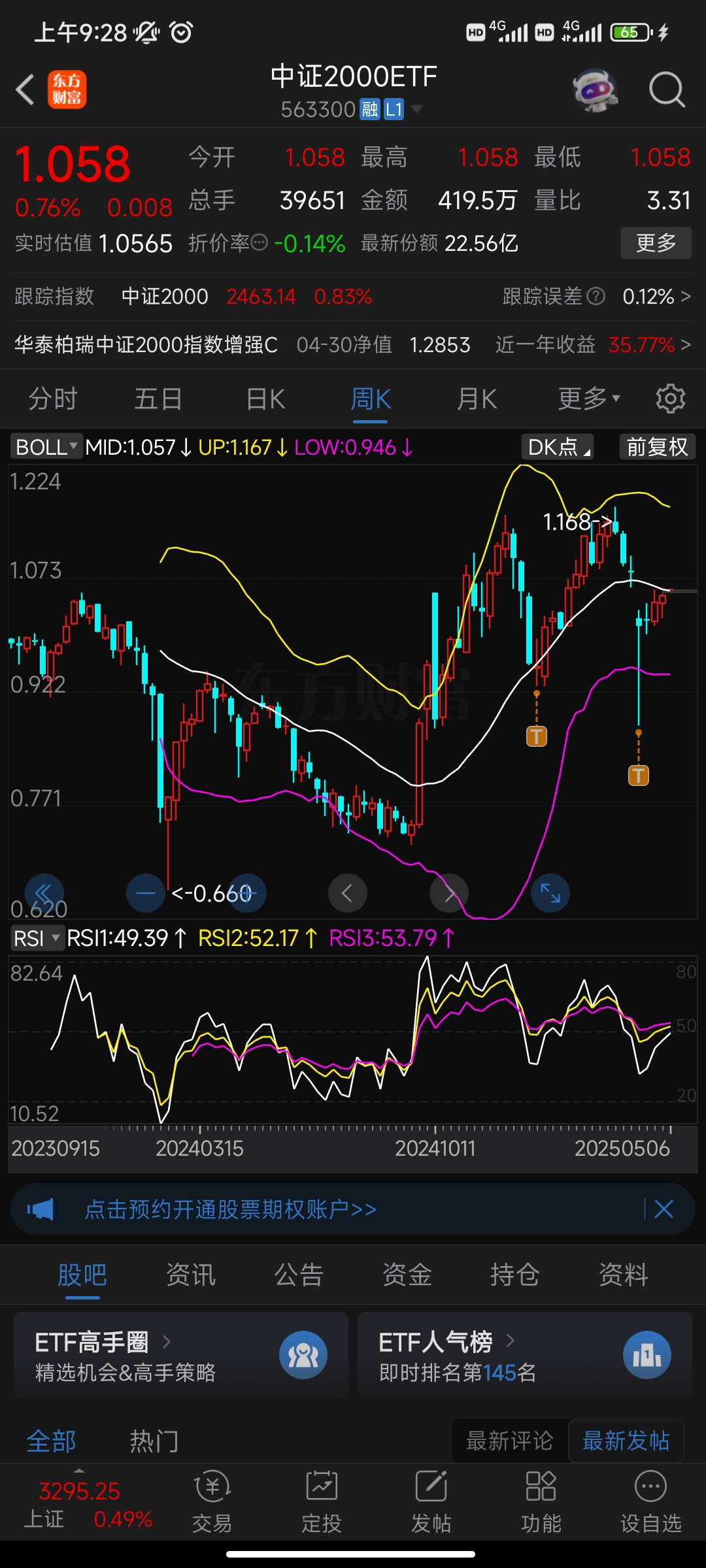
Task: Open ETF人气榜 bar chart icon
Action: pos(647,1355)
